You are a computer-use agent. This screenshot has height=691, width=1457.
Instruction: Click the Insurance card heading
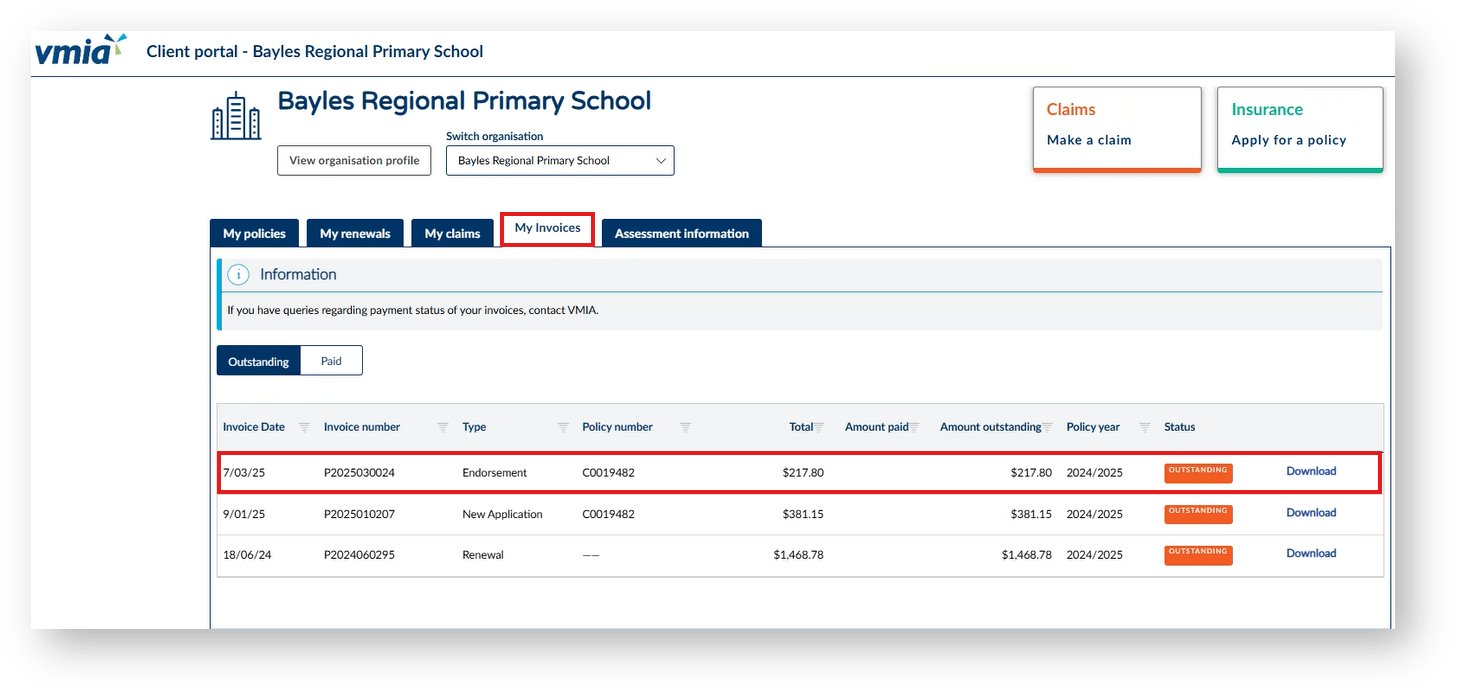tap(1267, 110)
